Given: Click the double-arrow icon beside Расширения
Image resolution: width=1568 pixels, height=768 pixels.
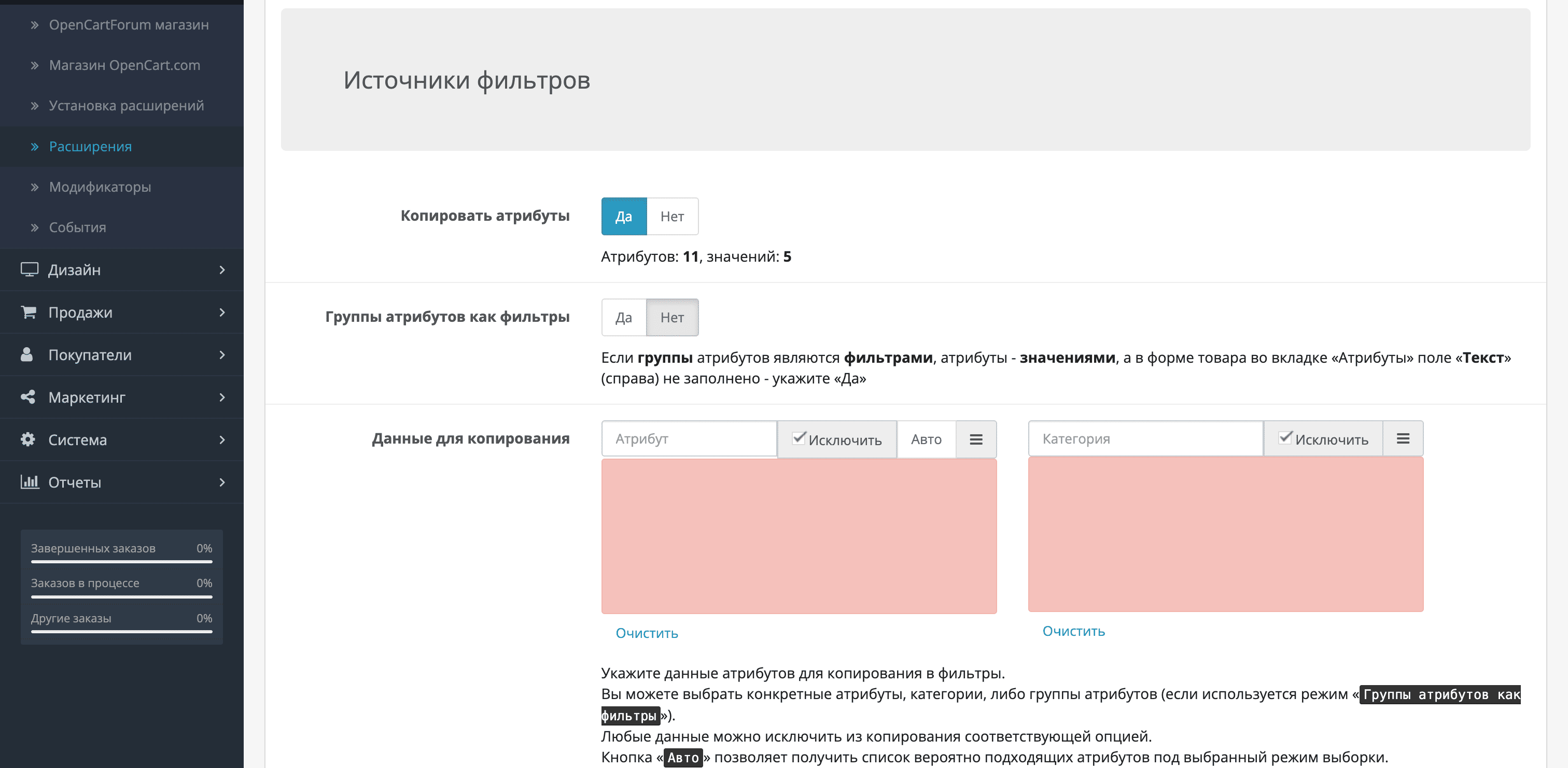Looking at the screenshot, I should coord(35,147).
